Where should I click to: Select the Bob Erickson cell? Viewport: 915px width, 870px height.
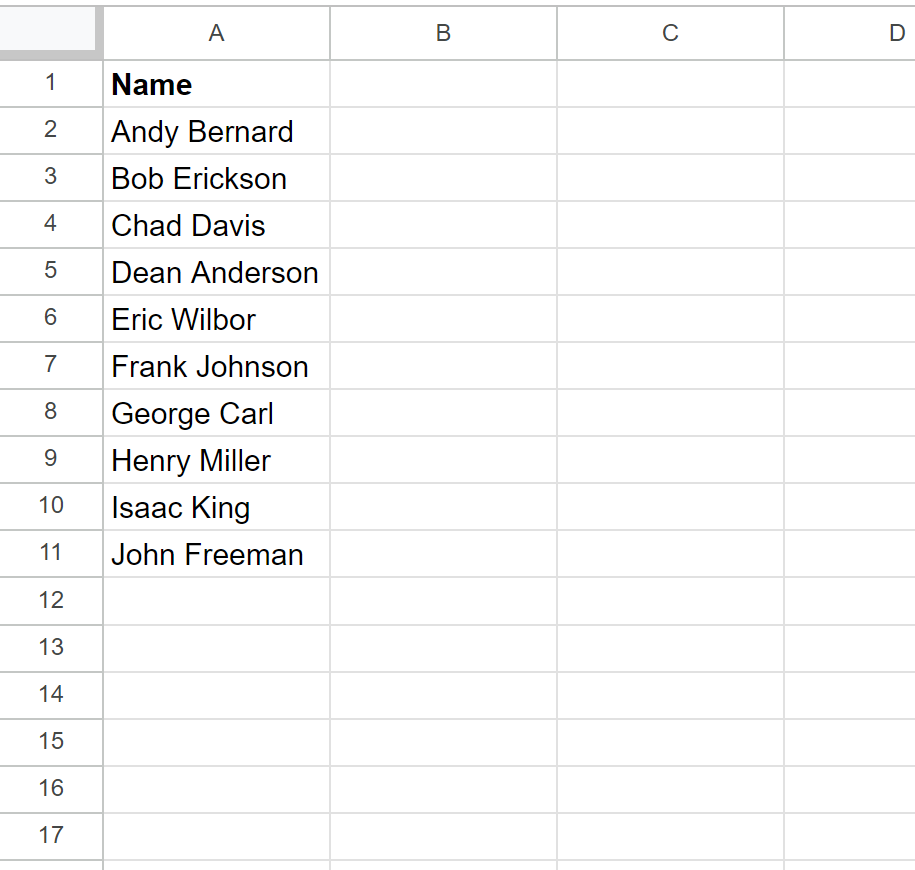(216, 178)
